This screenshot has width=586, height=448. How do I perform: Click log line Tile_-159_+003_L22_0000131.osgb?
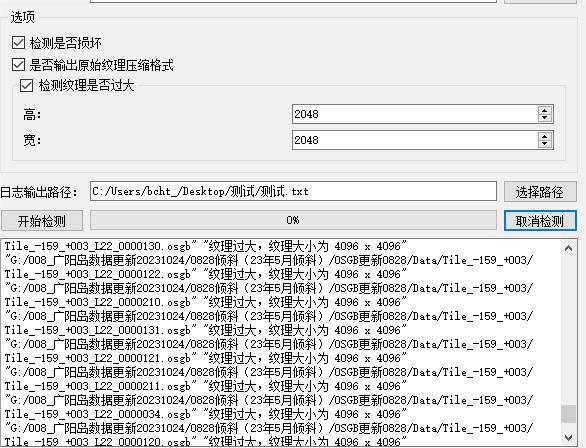tap(206, 330)
